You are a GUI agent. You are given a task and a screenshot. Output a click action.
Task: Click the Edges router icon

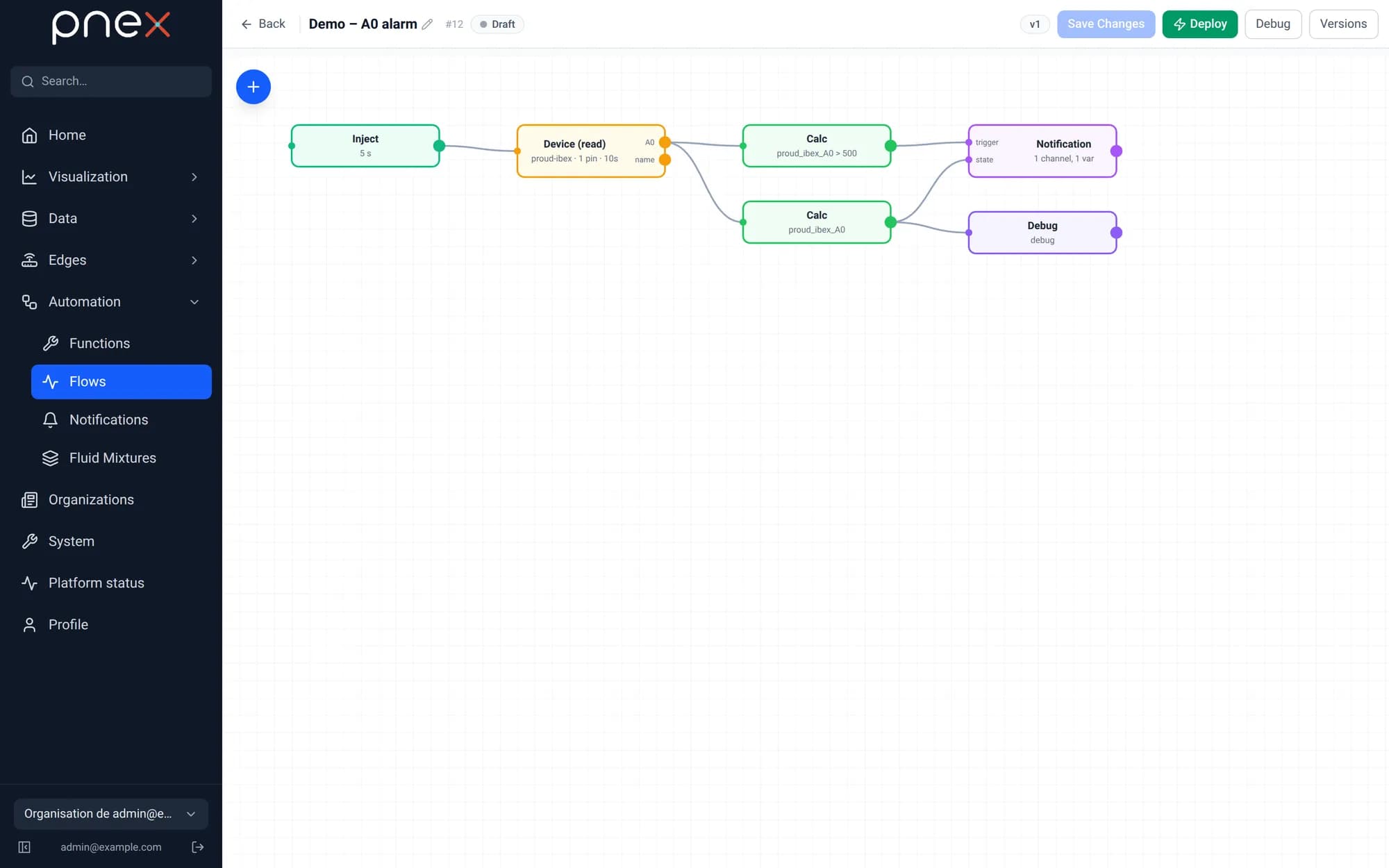[29, 260]
